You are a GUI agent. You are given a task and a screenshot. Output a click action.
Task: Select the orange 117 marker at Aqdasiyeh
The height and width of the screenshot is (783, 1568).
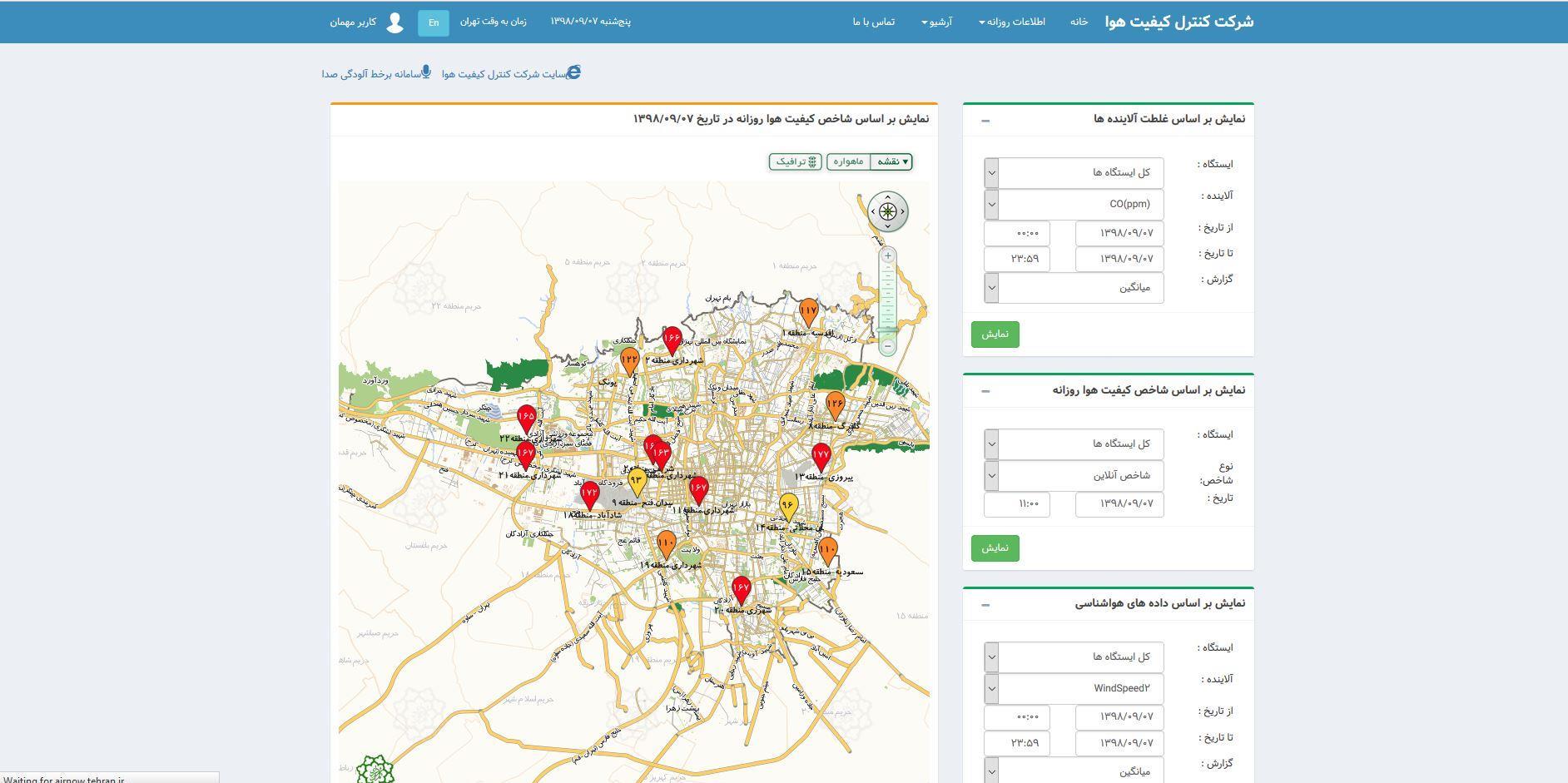(x=808, y=311)
